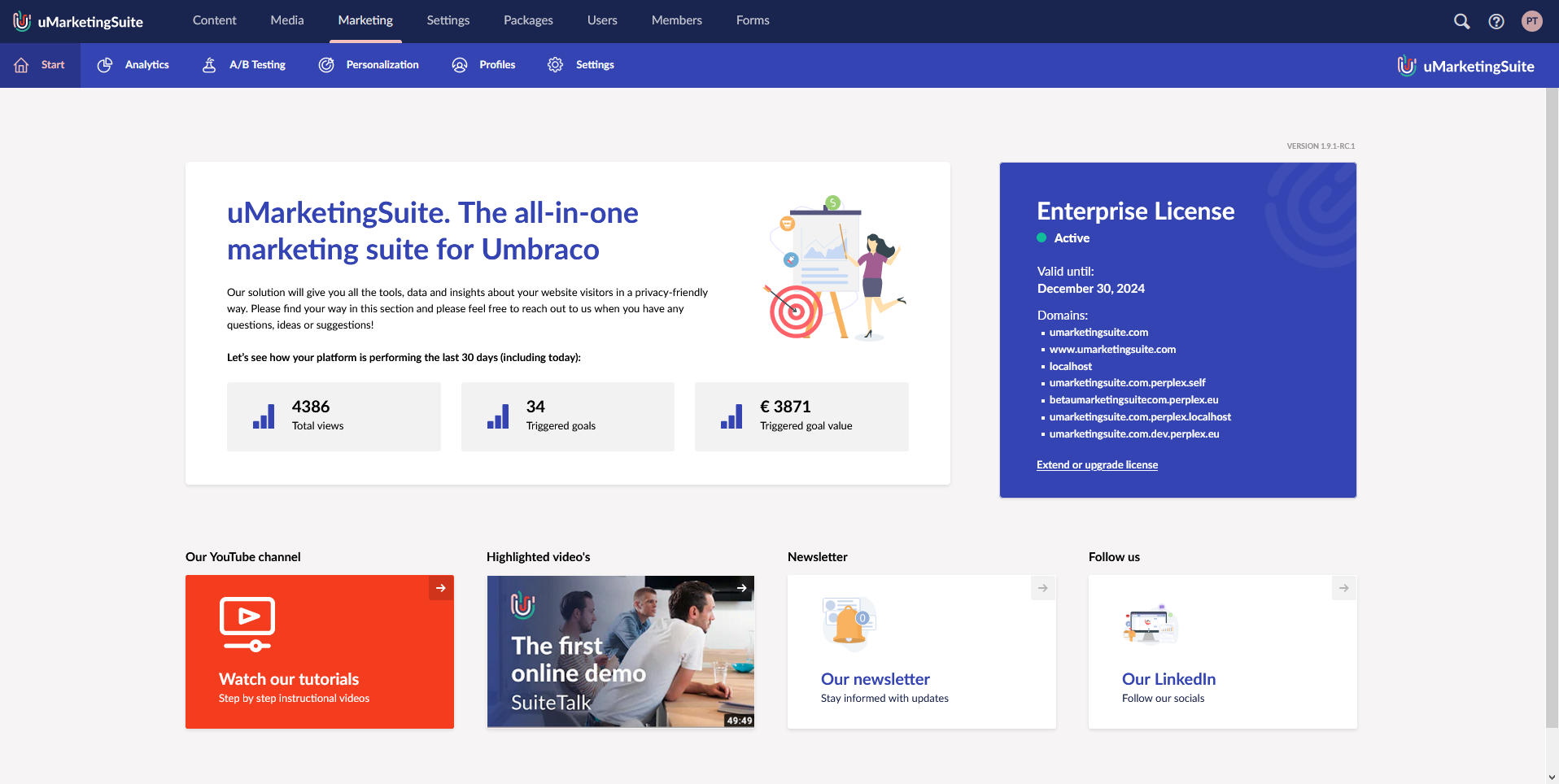Image resolution: width=1559 pixels, height=784 pixels.
Task: Click the uMarketingSuite logo in top bar
Action: (x=78, y=21)
